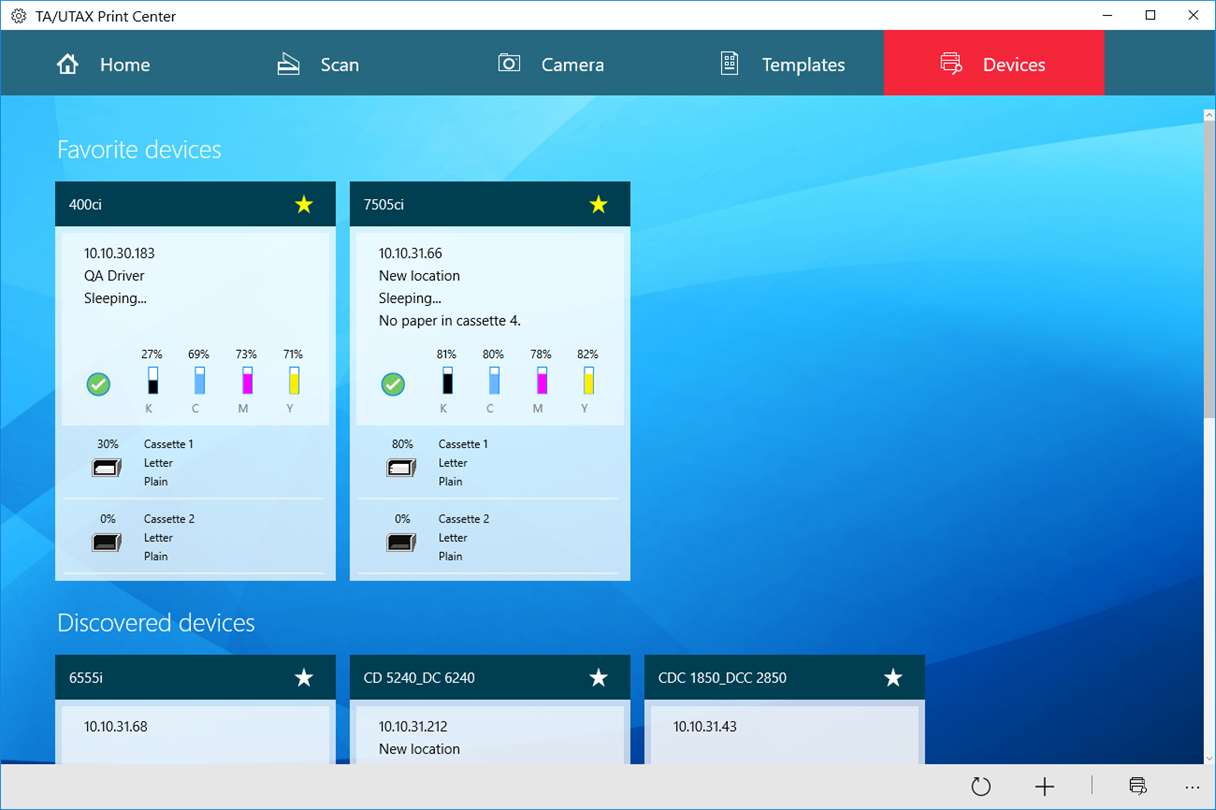Screen dimensions: 1216x810
Task: Unfavorite the 400ci device star
Action: click(304, 204)
